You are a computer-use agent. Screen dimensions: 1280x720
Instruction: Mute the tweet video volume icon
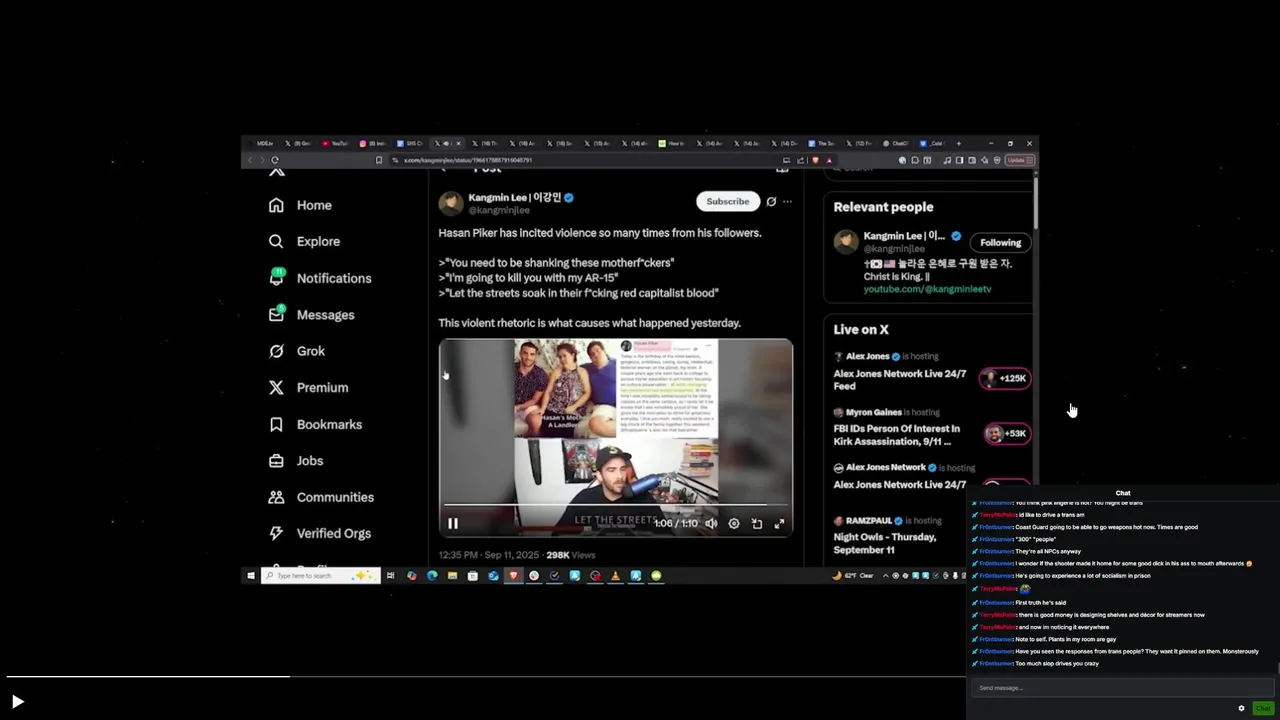click(711, 523)
